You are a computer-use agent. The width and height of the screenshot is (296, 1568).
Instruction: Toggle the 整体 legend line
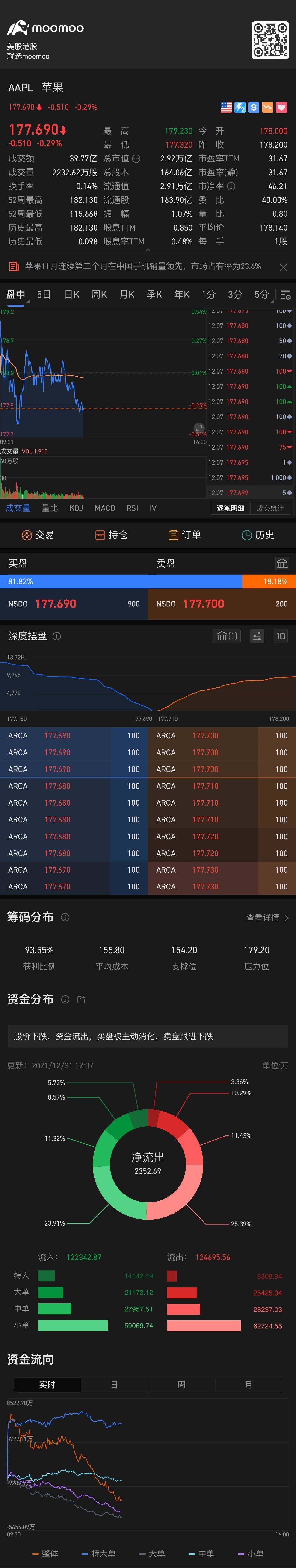[x=45, y=1553]
